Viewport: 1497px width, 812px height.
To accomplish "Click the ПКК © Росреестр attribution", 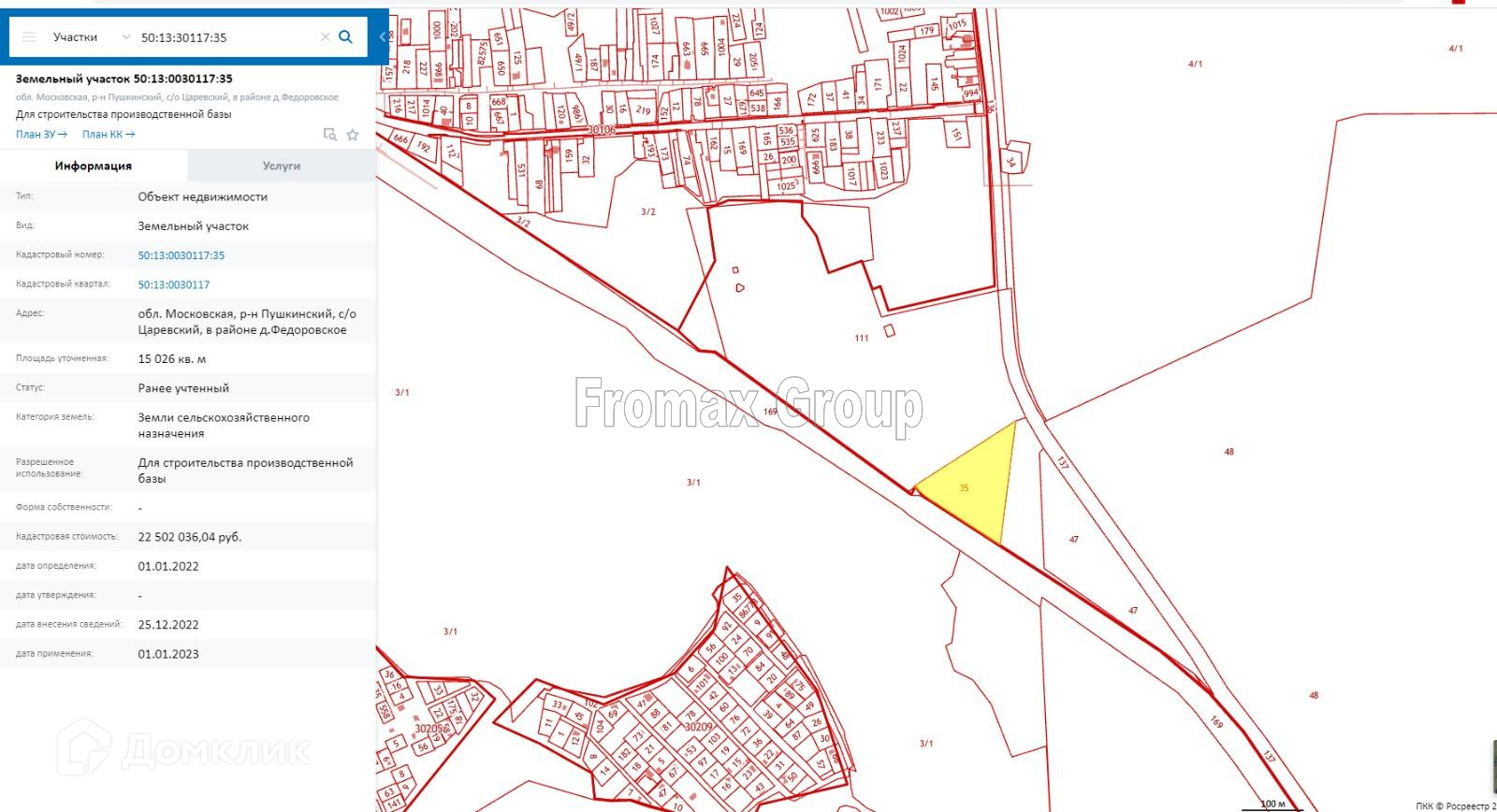I will (x=1456, y=806).
